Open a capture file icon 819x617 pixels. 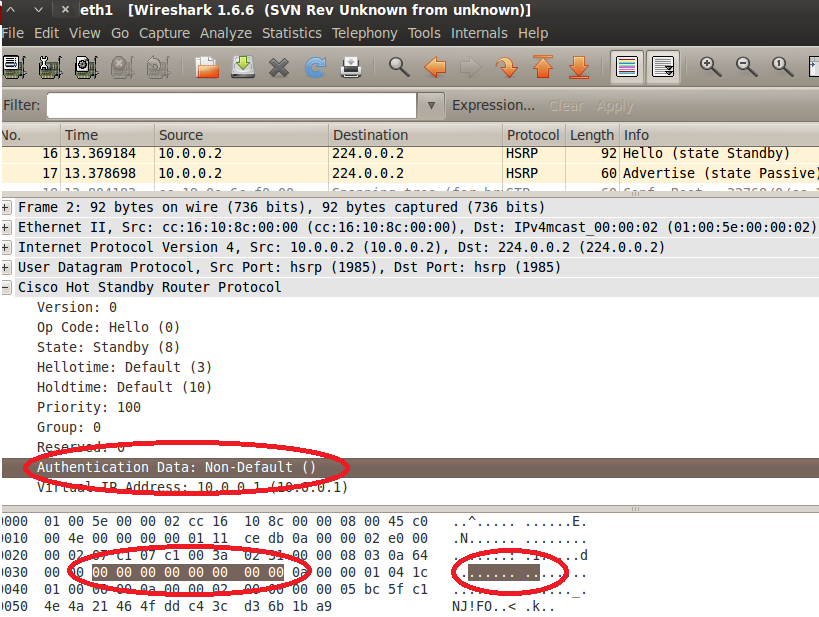[x=207, y=67]
